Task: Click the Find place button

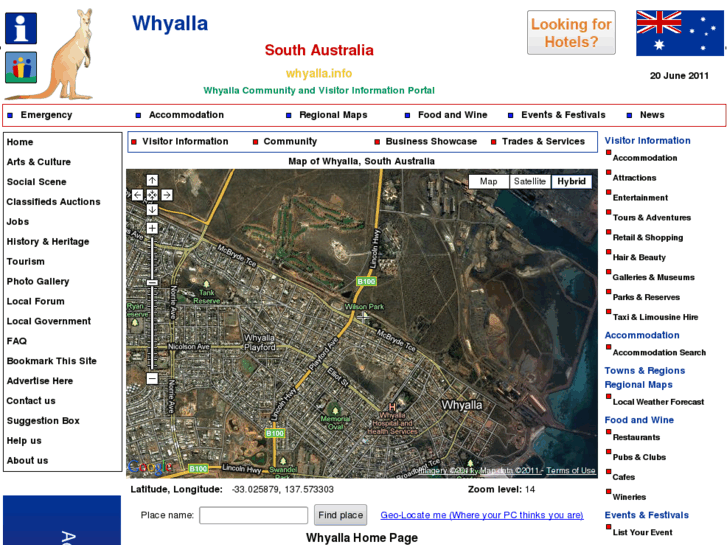Action: click(x=341, y=515)
